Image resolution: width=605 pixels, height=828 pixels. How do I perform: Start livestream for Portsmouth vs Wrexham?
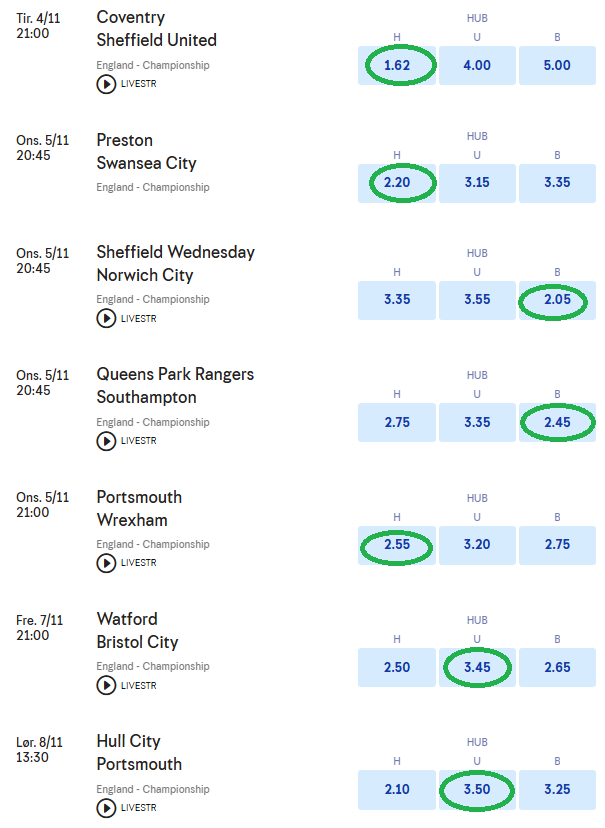[x=106, y=563]
